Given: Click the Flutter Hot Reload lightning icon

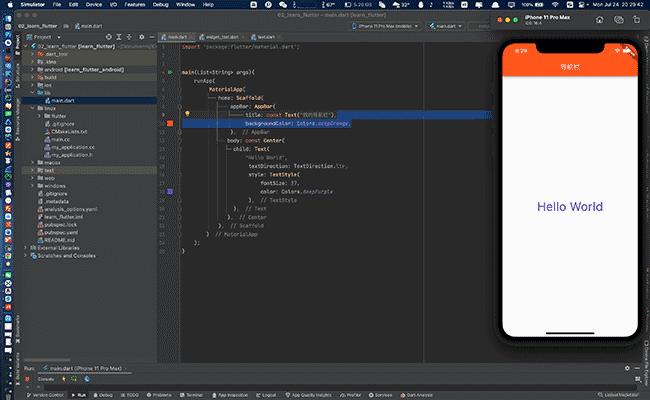Looking at the screenshot, I should coord(63,379).
